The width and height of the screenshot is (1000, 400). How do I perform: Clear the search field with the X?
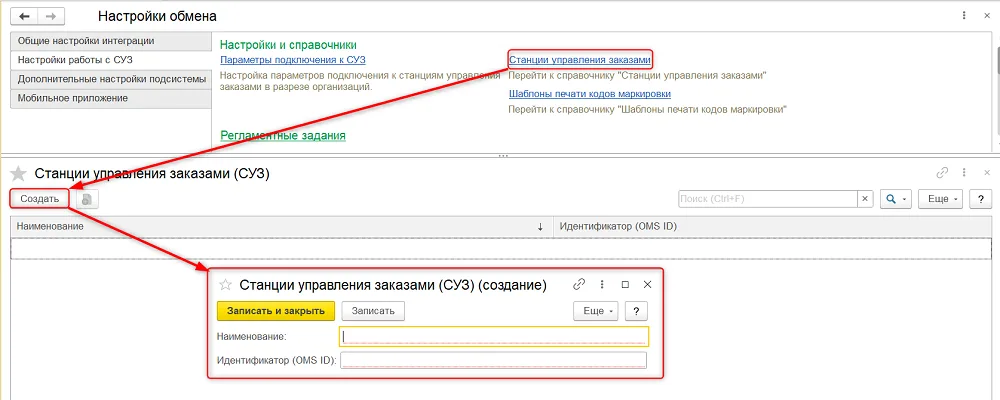click(865, 199)
